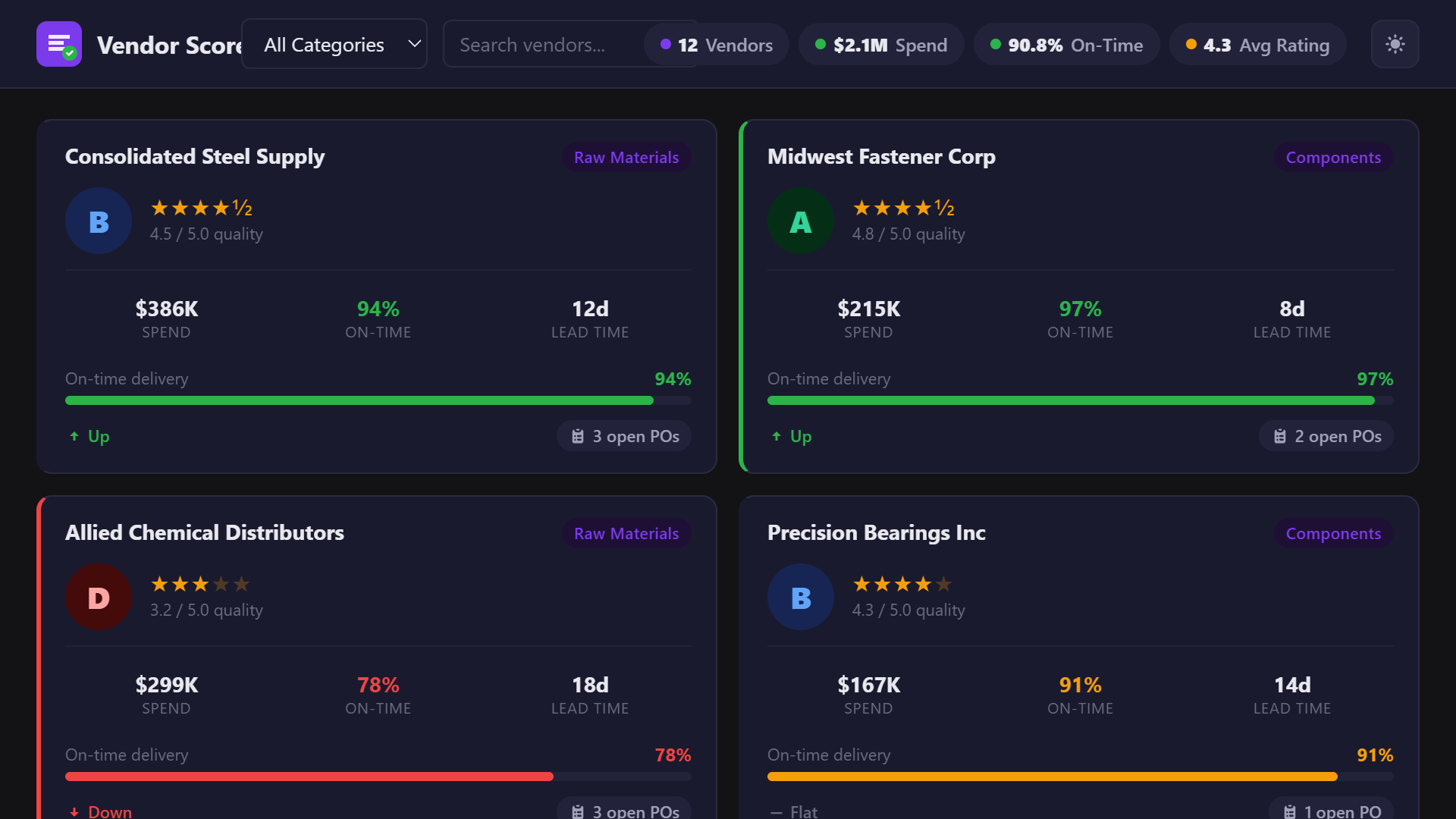Viewport: 1456px width, 819px height.
Task: Click the red grade D badge for Allied Chemical
Action: click(x=98, y=597)
